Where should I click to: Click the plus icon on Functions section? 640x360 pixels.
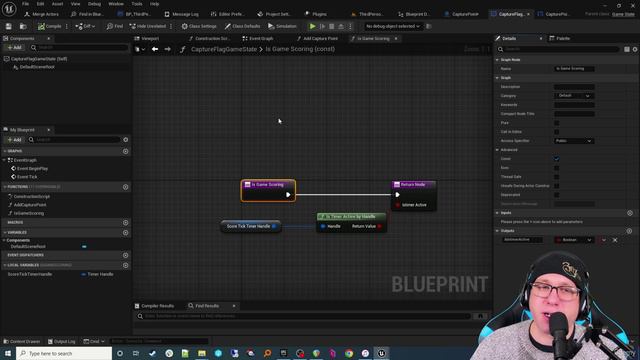(126, 187)
